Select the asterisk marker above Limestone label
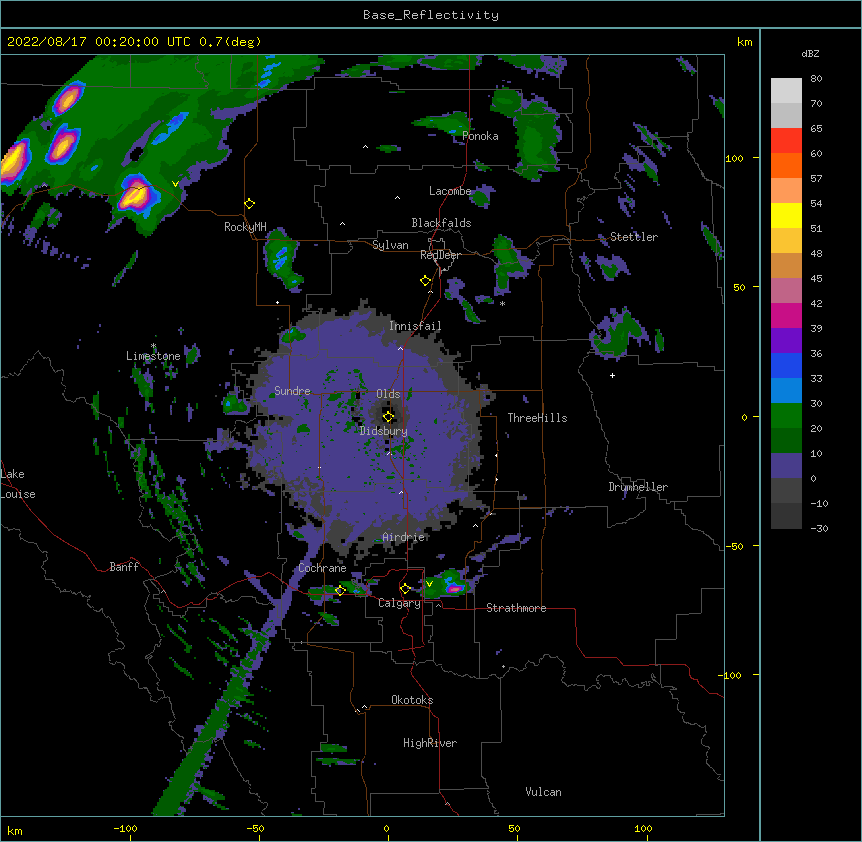This screenshot has height=842, width=862. pos(154,346)
